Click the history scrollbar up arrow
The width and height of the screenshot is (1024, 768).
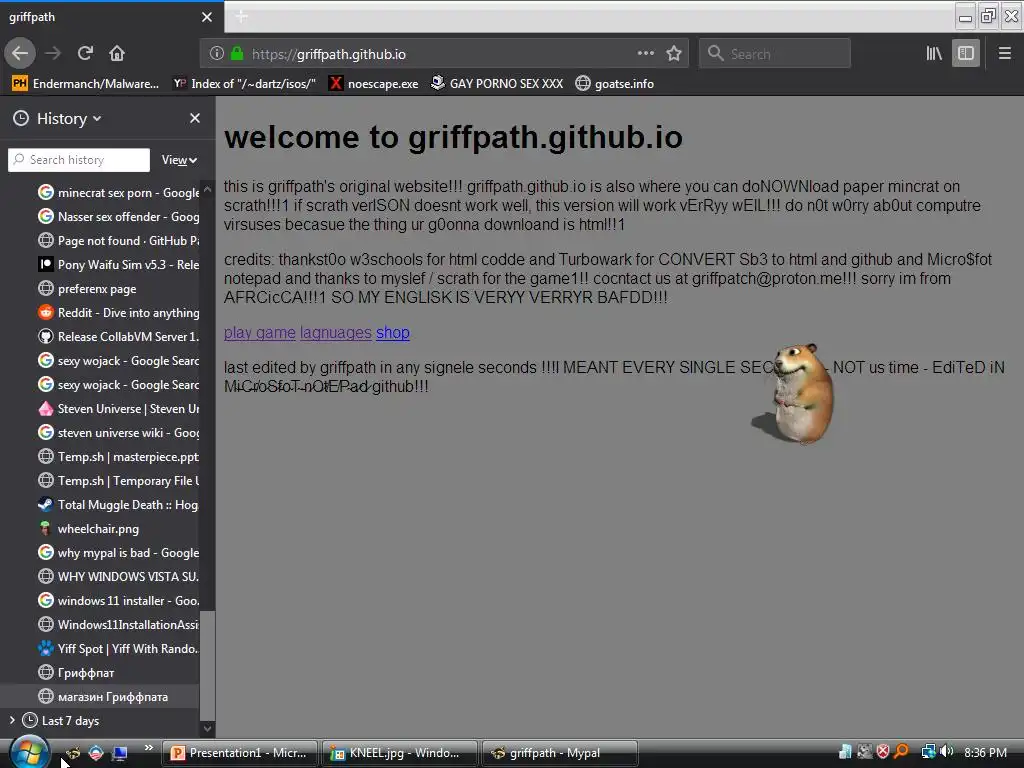click(x=207, y=189)
